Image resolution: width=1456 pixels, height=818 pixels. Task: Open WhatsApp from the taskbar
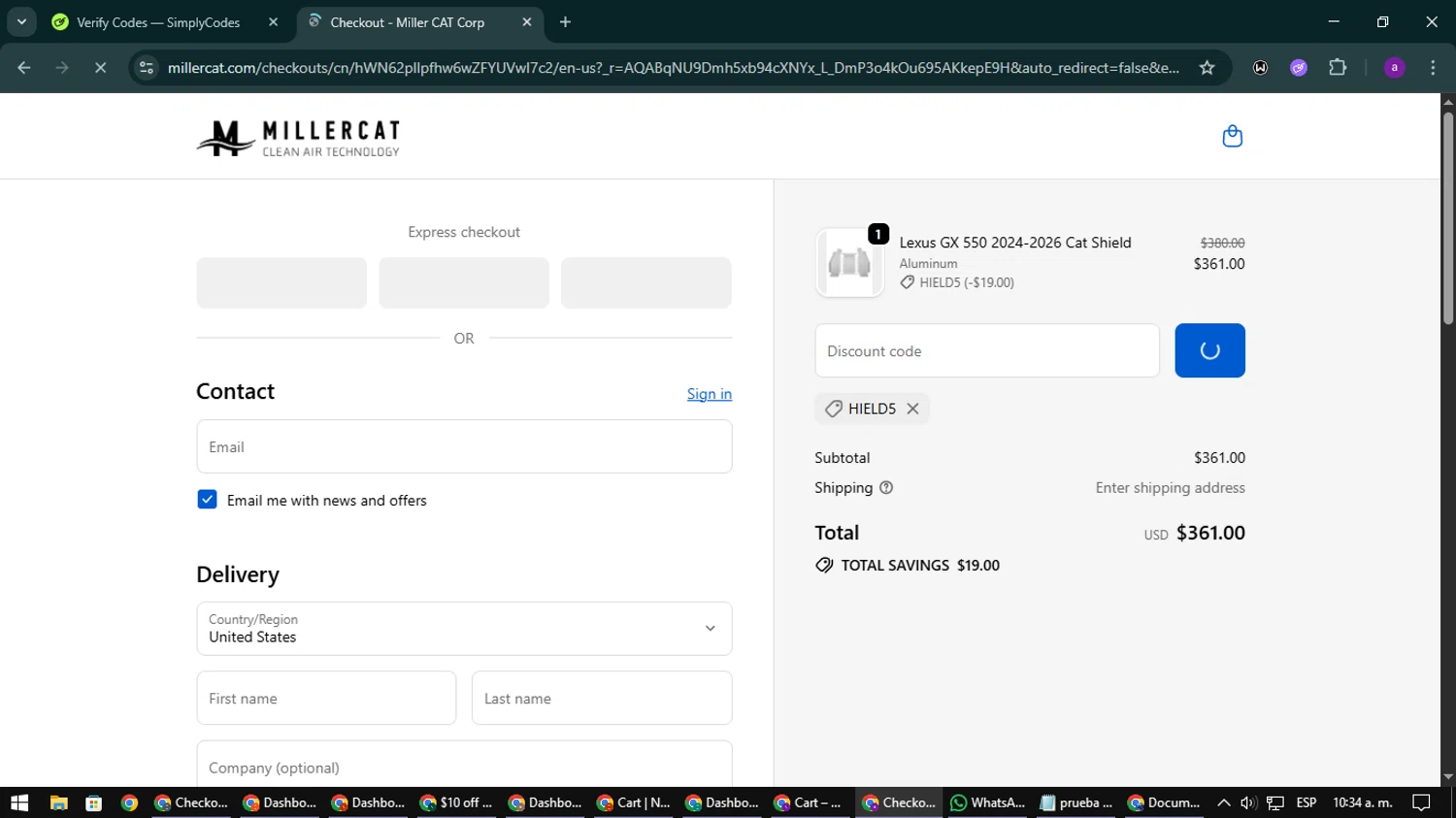click(x=988, y=802)
